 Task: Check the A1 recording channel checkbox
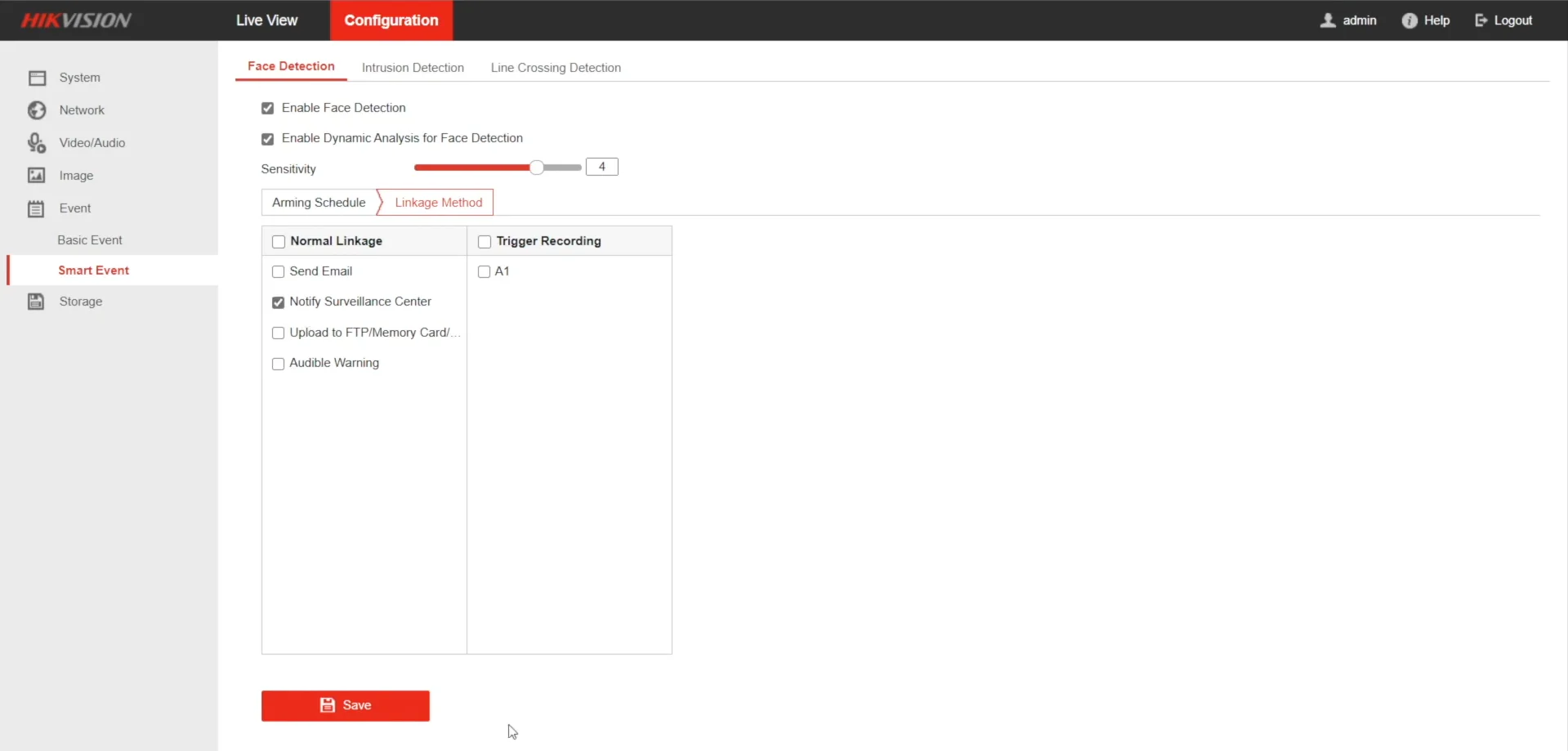coord(484,272)
